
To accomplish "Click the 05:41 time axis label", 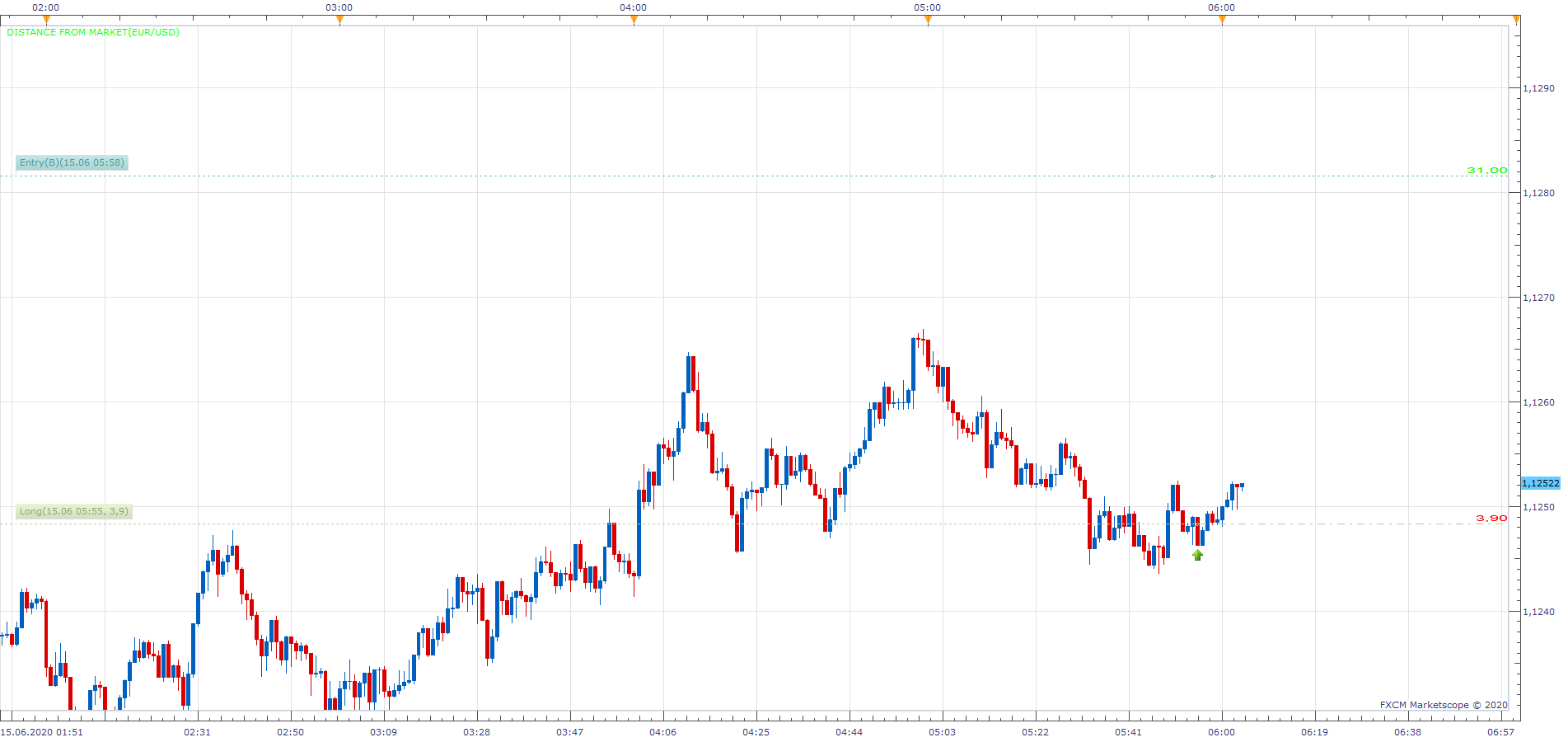I will [x=1128, y=732].
